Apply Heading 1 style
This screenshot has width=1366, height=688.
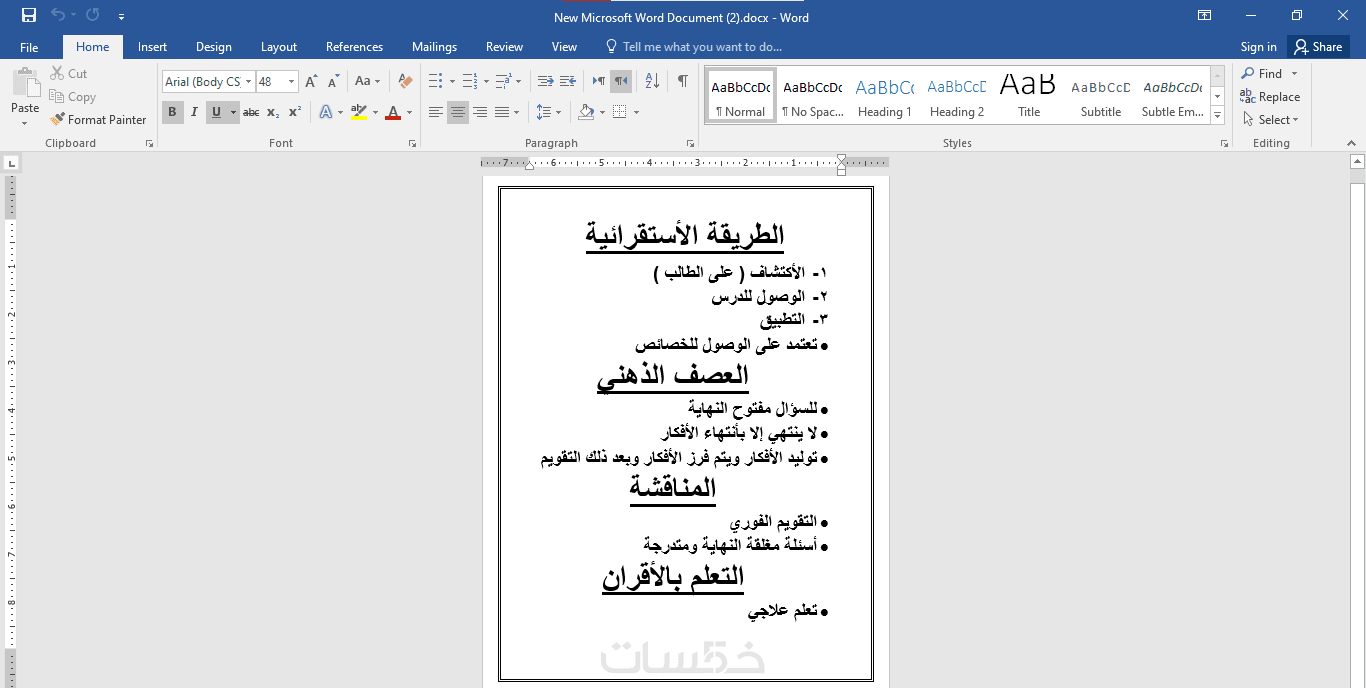point(884,96)
